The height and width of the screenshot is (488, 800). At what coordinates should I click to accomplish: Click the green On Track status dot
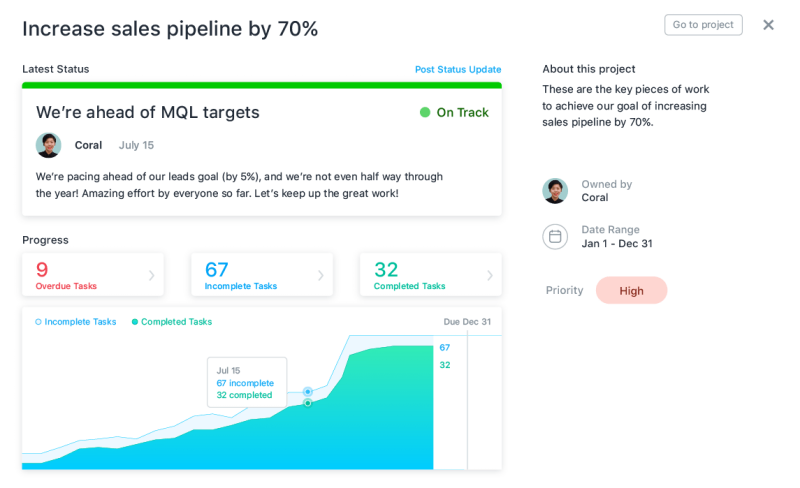tap(424, 112)
